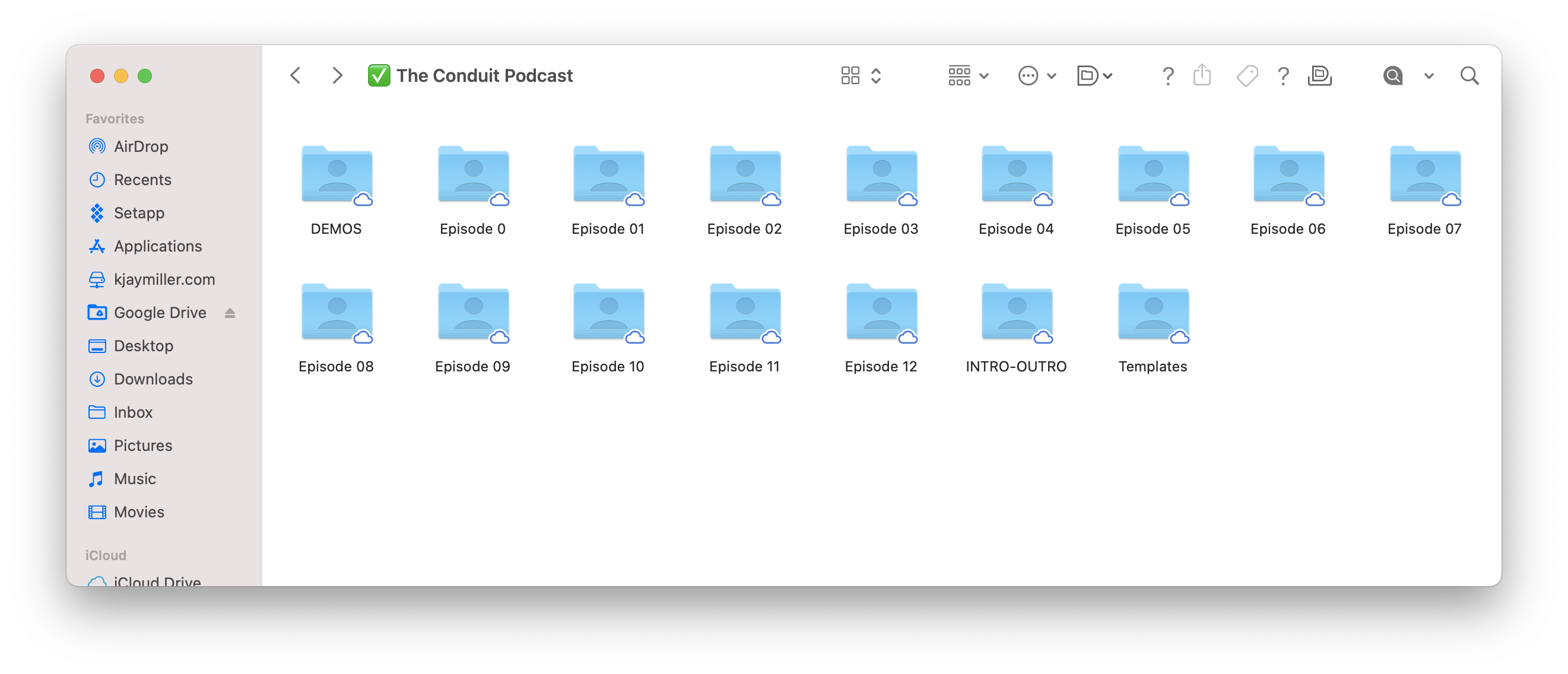Image resolution: width=1568 pixels, height=674 pixels.
Task: Toggle the iCloud sync on Google Drive
Action: coord(232,312)
